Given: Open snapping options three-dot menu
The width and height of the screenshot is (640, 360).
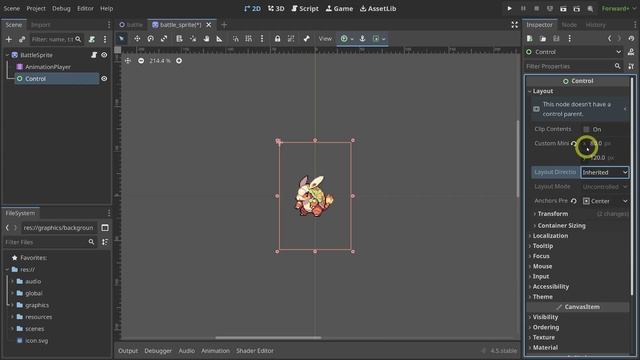Looking at the screenshot, I should point(262,39).
